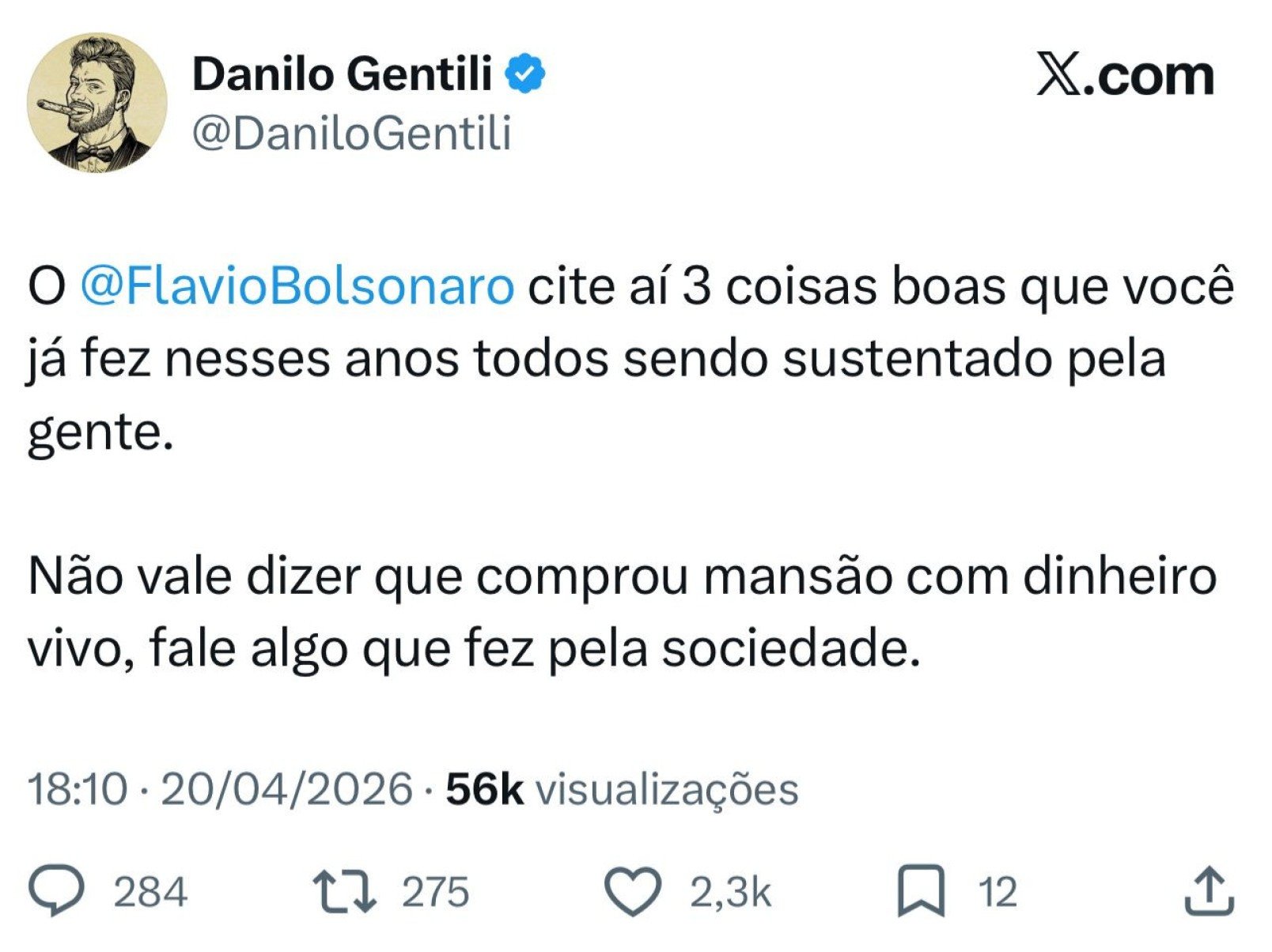View the 56k visualizações count
This screenshot has height=952, width=1272.
pyautogui.click(x=622, y=789)
